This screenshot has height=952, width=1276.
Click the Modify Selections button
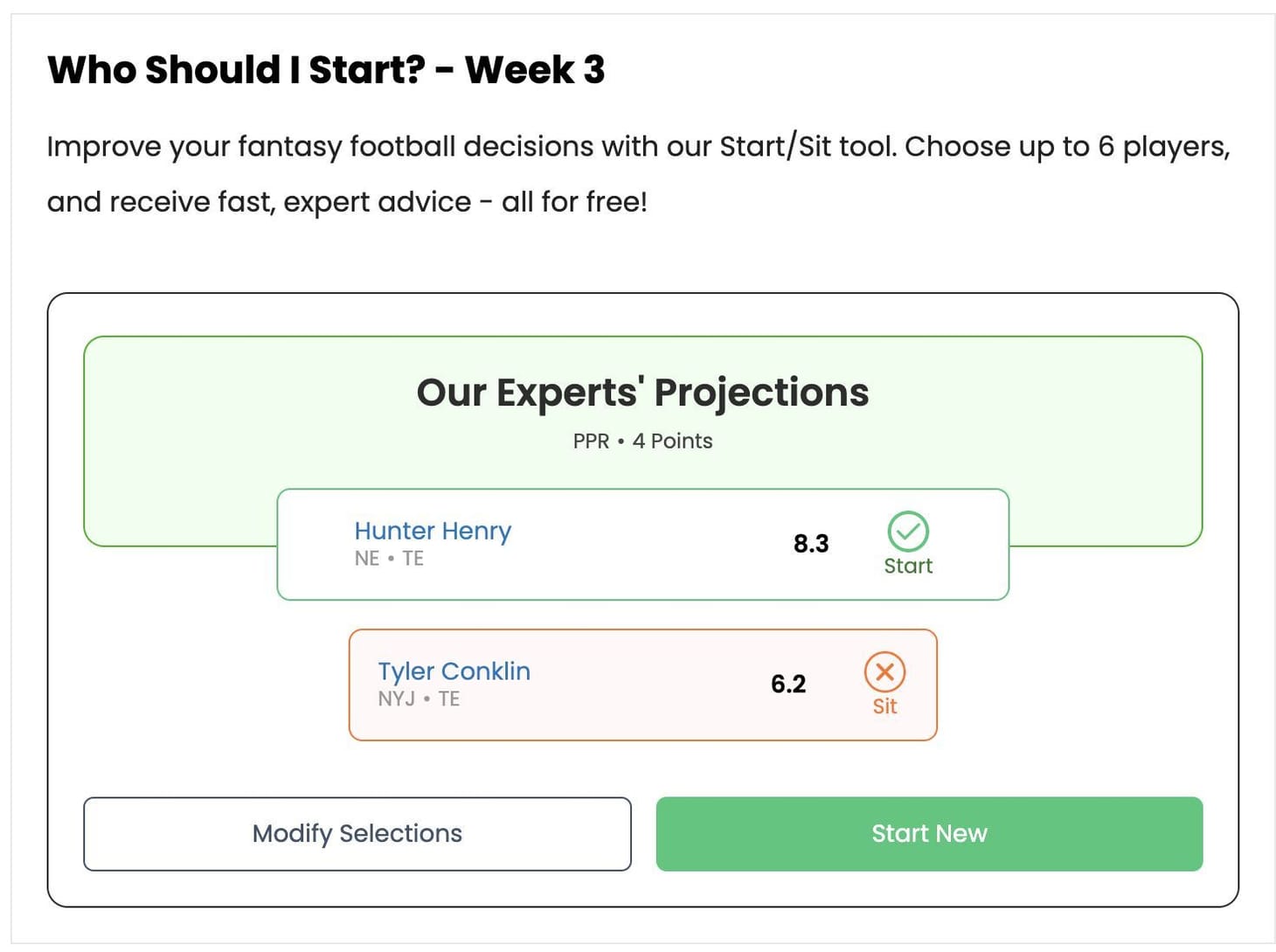357,833
